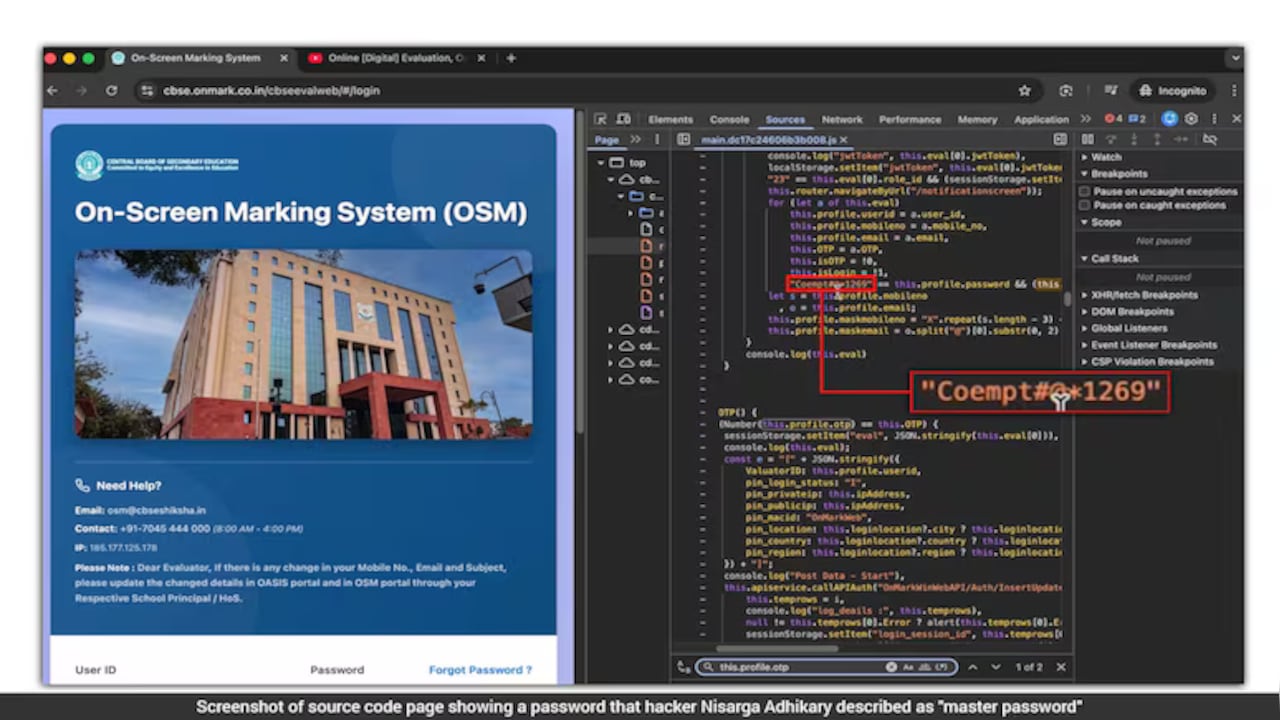The image size is (1280, 720).
Task: Enable Pause on uncaught exceptions
Action: pos(1084,191)
